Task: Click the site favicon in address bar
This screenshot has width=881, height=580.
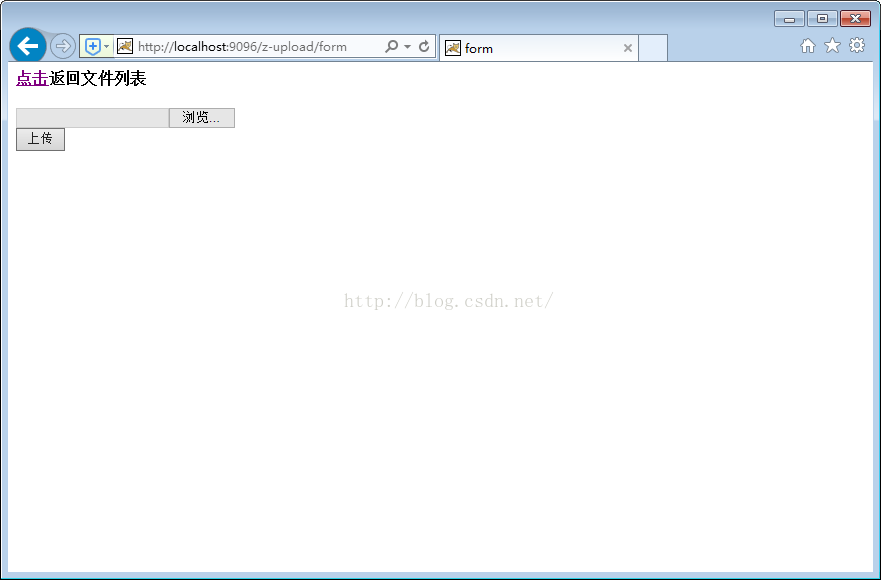Action: 125,46
